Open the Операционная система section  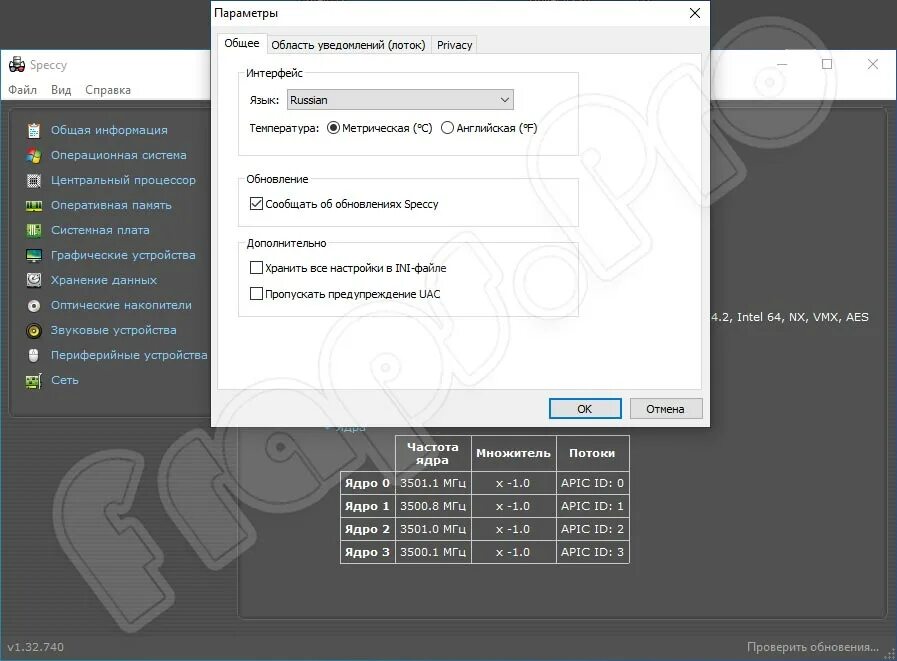118,155
